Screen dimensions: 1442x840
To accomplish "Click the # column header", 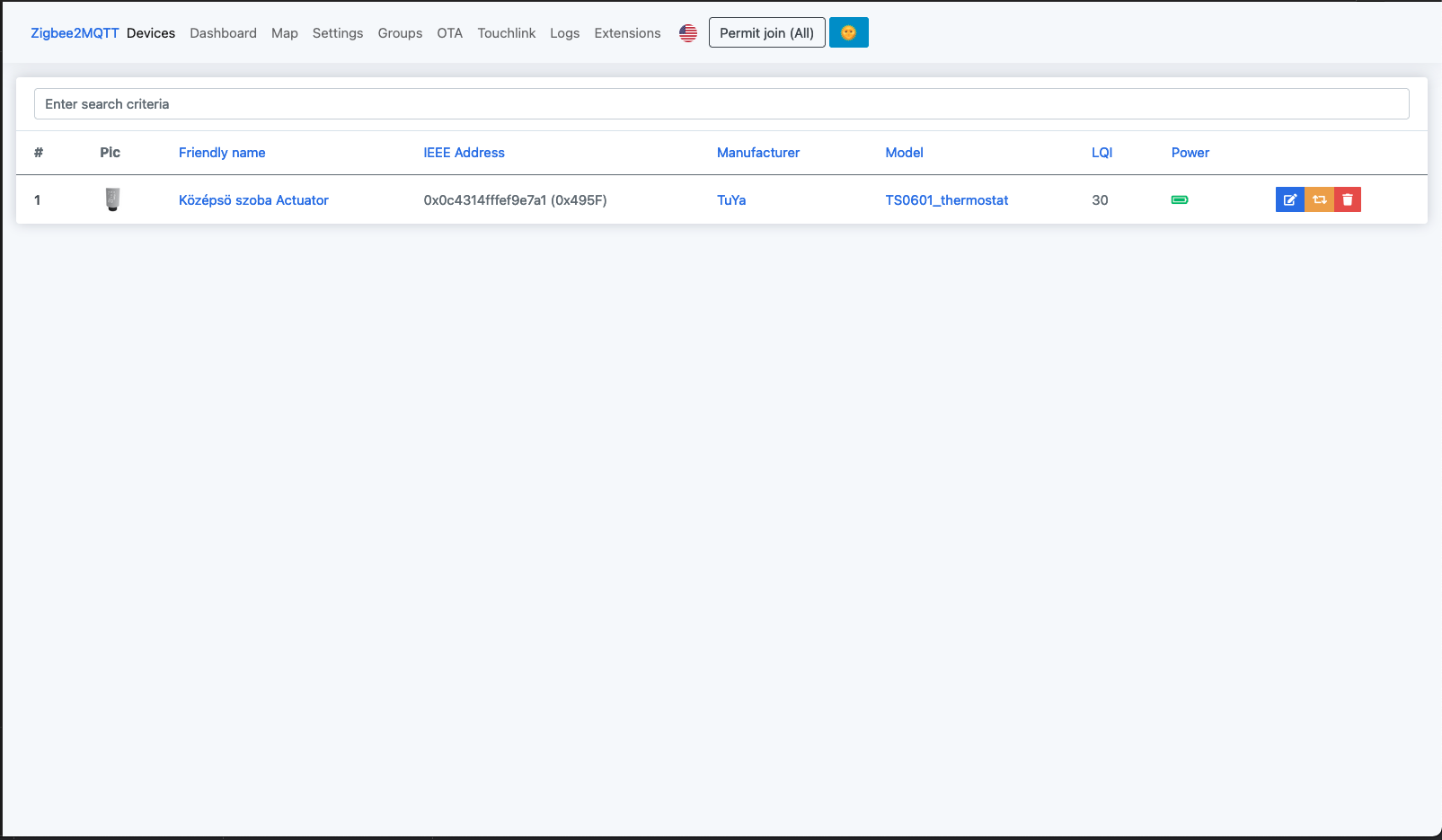I will (x=39, y=153).
